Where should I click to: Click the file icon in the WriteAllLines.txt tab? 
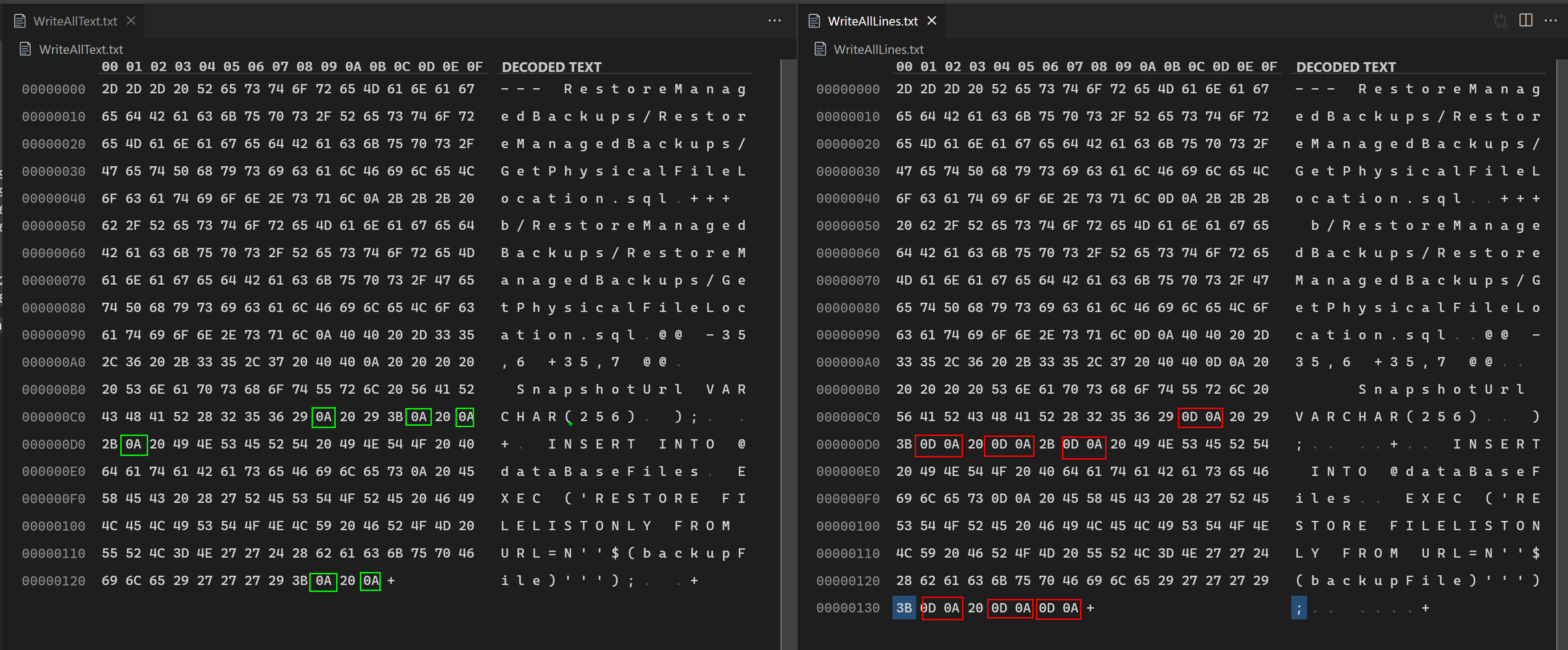tap(814, 21)
